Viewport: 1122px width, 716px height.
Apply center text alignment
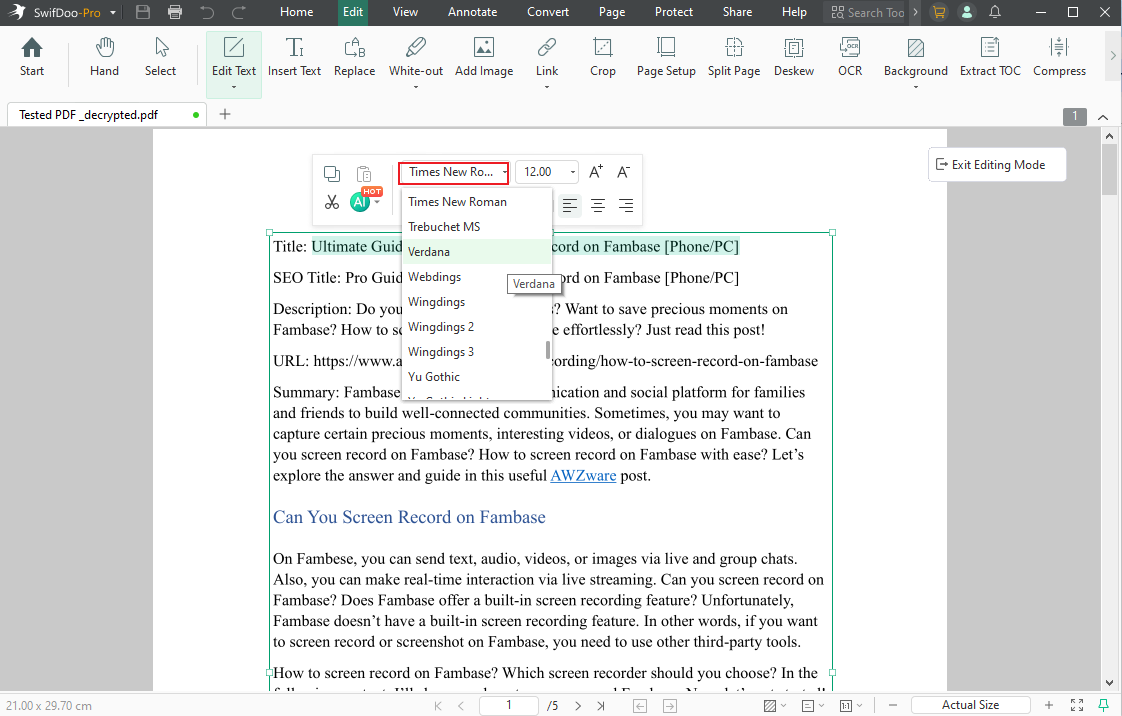597,205
